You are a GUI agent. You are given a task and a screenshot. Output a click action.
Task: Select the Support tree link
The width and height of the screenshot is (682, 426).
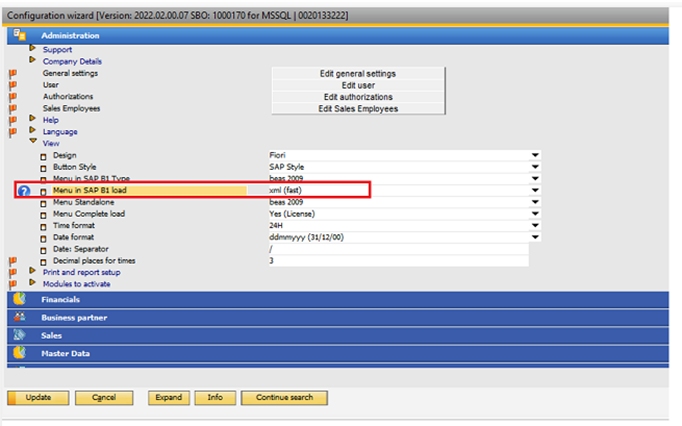[x=57, y=50]
